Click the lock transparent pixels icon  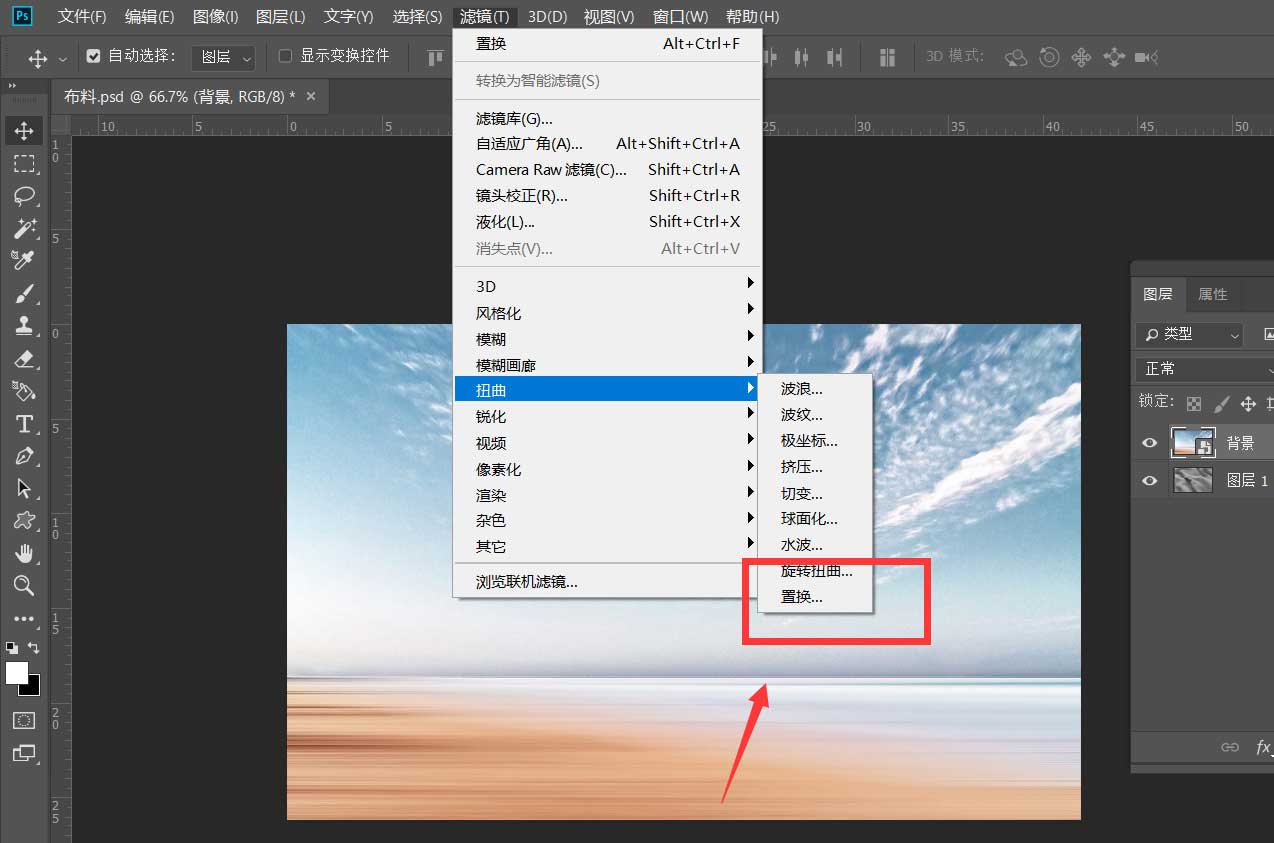1194,403
